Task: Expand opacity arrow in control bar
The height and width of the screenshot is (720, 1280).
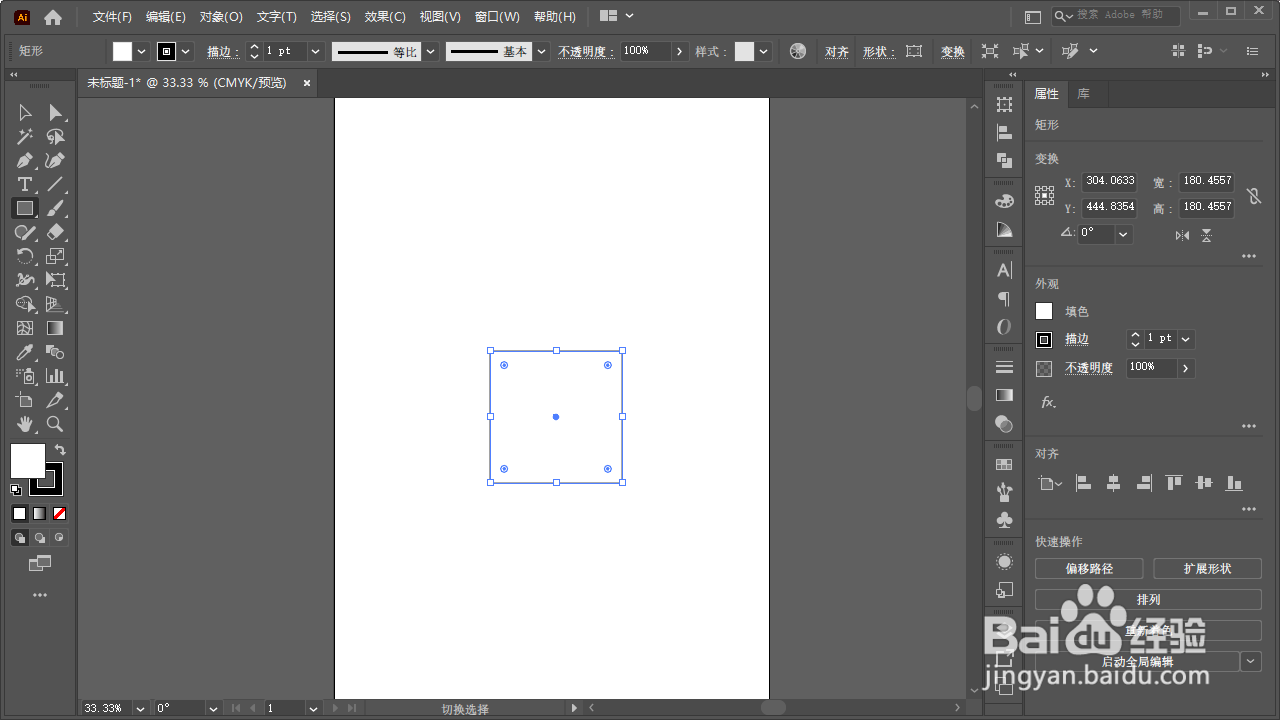Action: pos(680,51)
